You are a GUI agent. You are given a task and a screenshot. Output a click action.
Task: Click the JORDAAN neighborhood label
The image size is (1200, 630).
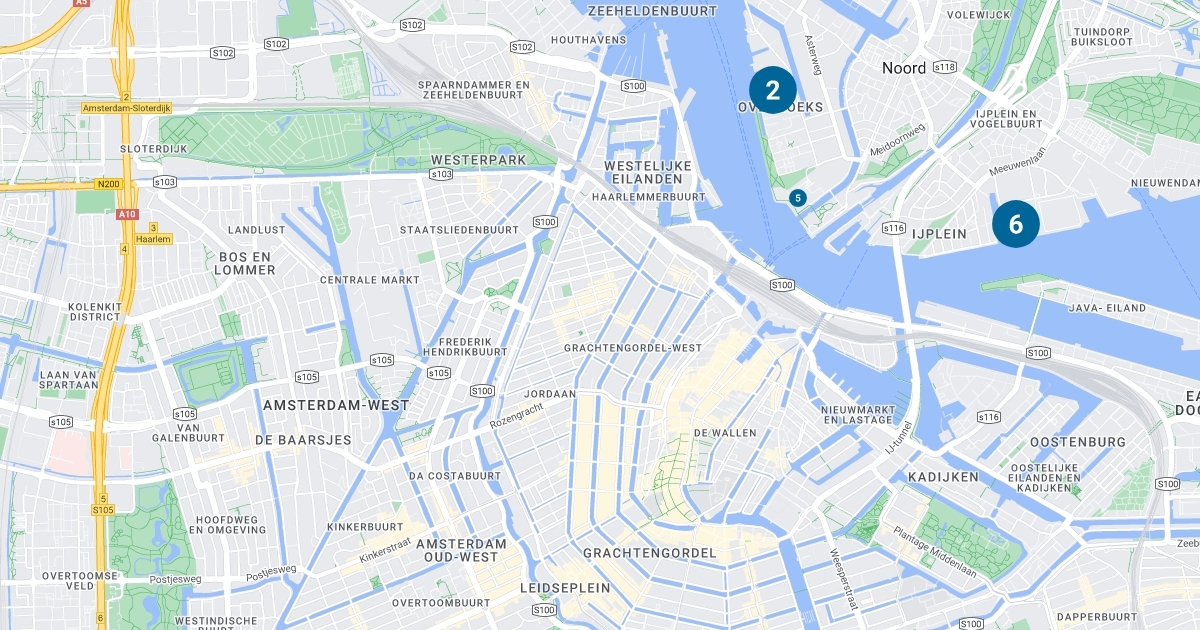(x=548, y=394)
